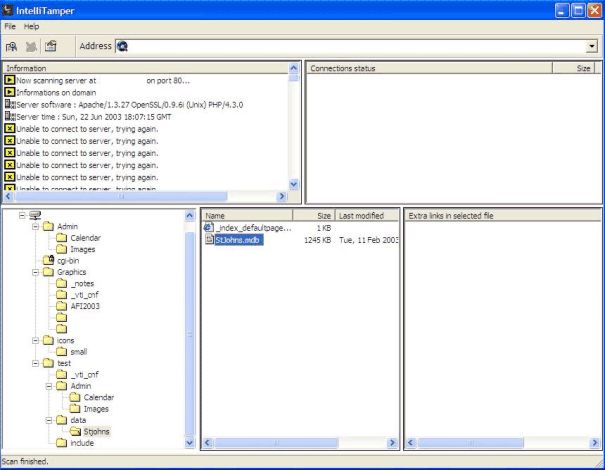
Task: Collapse the Graphics folder
Action: pos(35,272)
